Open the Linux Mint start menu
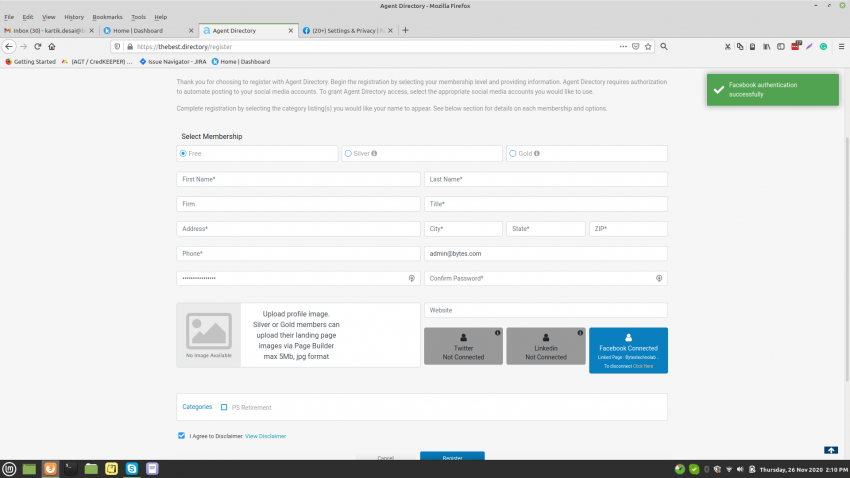 click(x=9, y=468)
